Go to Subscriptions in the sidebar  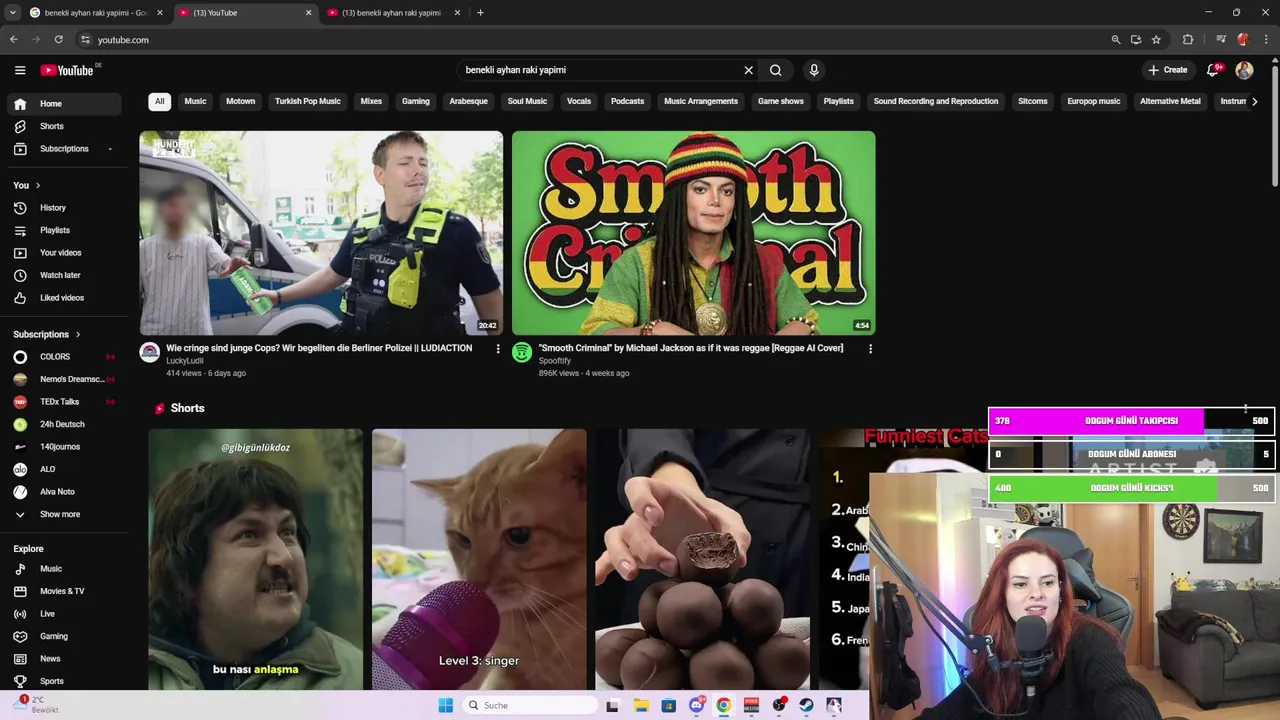coord(65,149)
